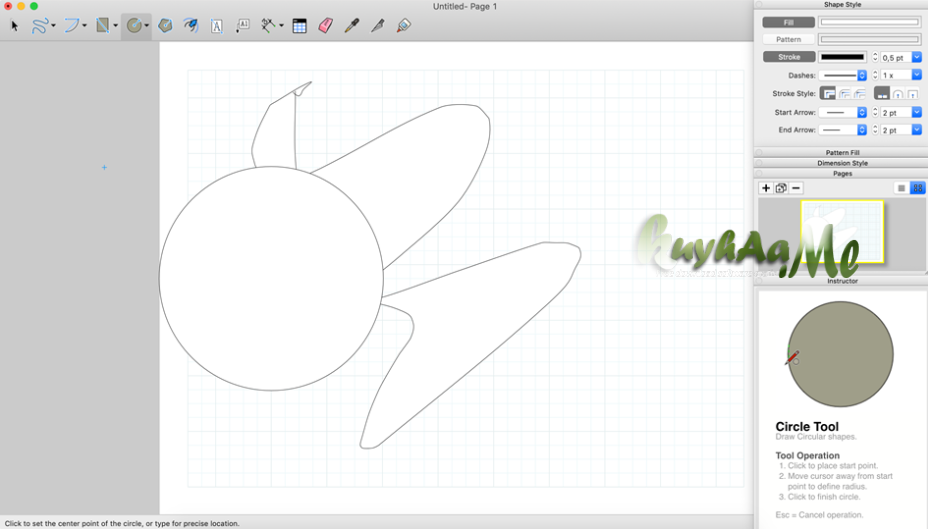Click the Stroke button

click(x=788, y=57)
